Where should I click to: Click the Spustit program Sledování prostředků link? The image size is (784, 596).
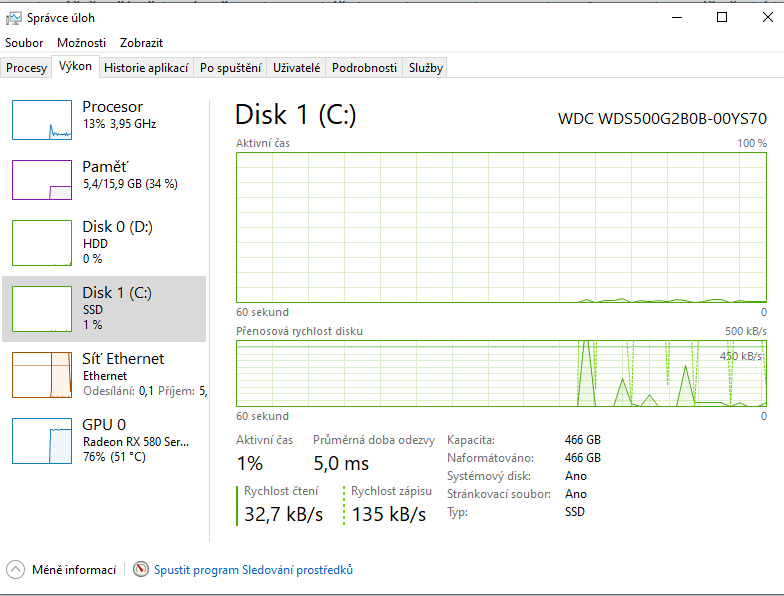[x=253, y=570]
